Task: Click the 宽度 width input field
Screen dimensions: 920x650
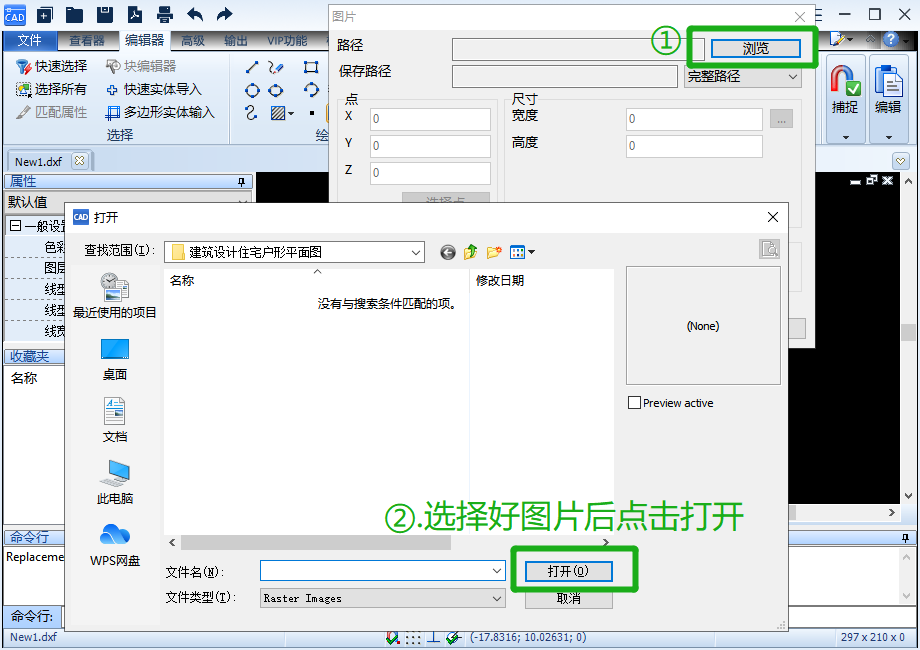Action: coord(694,119)
